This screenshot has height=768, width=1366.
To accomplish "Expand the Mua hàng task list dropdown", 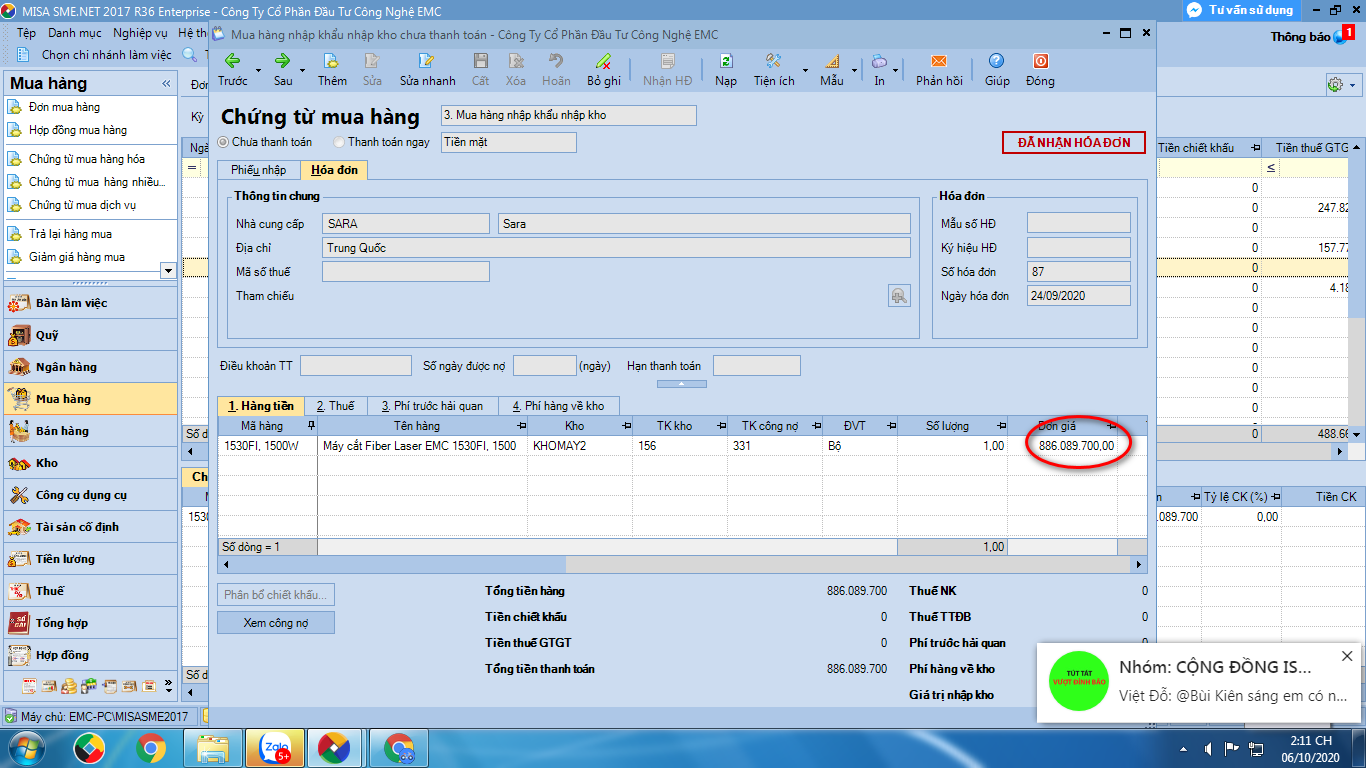I will pos(167,270).
